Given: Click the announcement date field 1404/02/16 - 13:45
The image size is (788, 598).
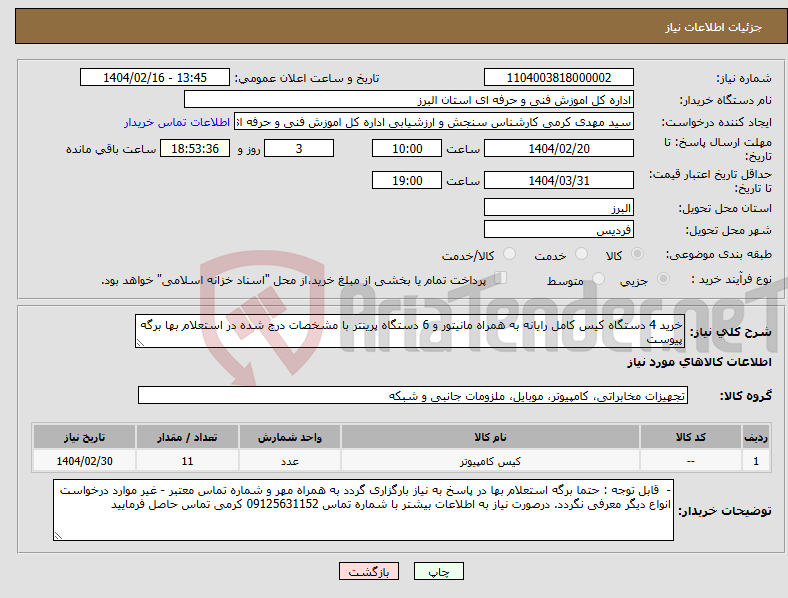Looking at the screenshot, I should coord(155,77).
